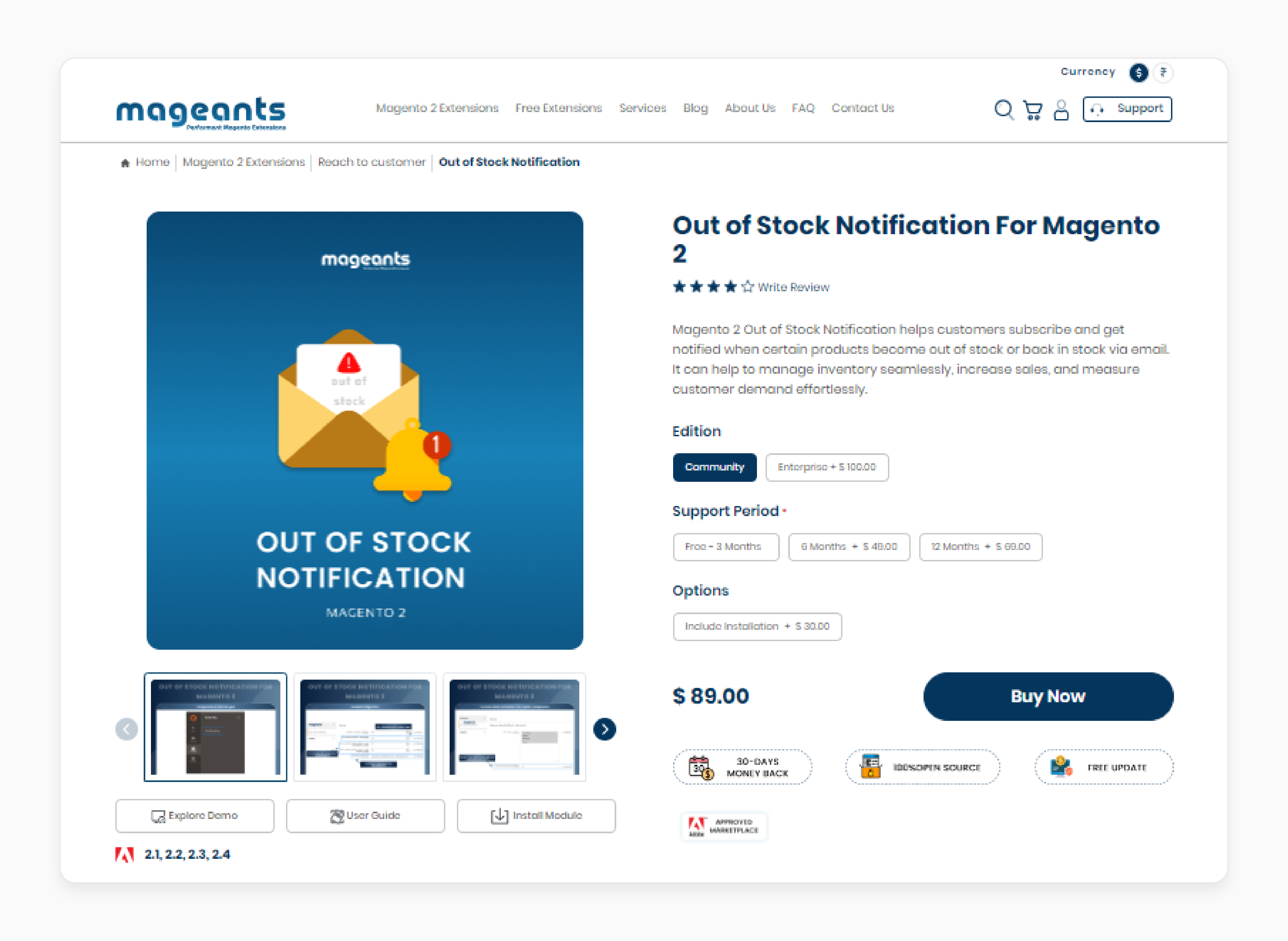Select the first screenshot thumbnail
Viewport: 1288px width, 941px height.
pos(215,727)
